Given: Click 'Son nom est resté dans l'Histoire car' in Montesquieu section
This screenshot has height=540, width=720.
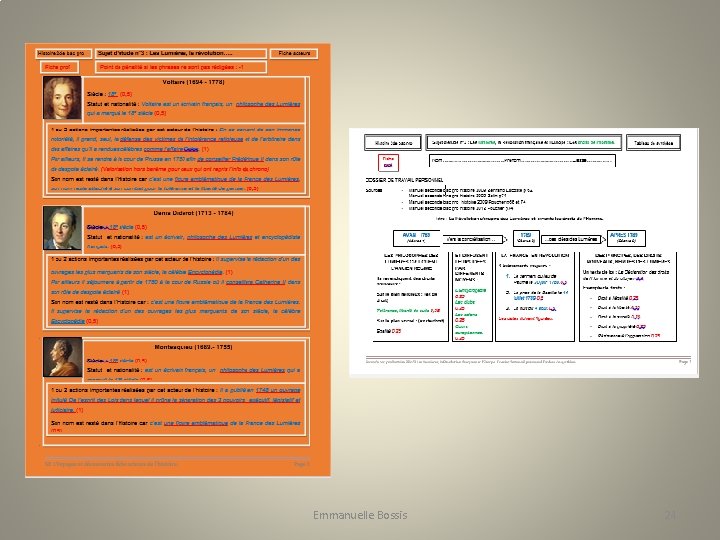Looking at the screenshot, I should coord(99,423).
